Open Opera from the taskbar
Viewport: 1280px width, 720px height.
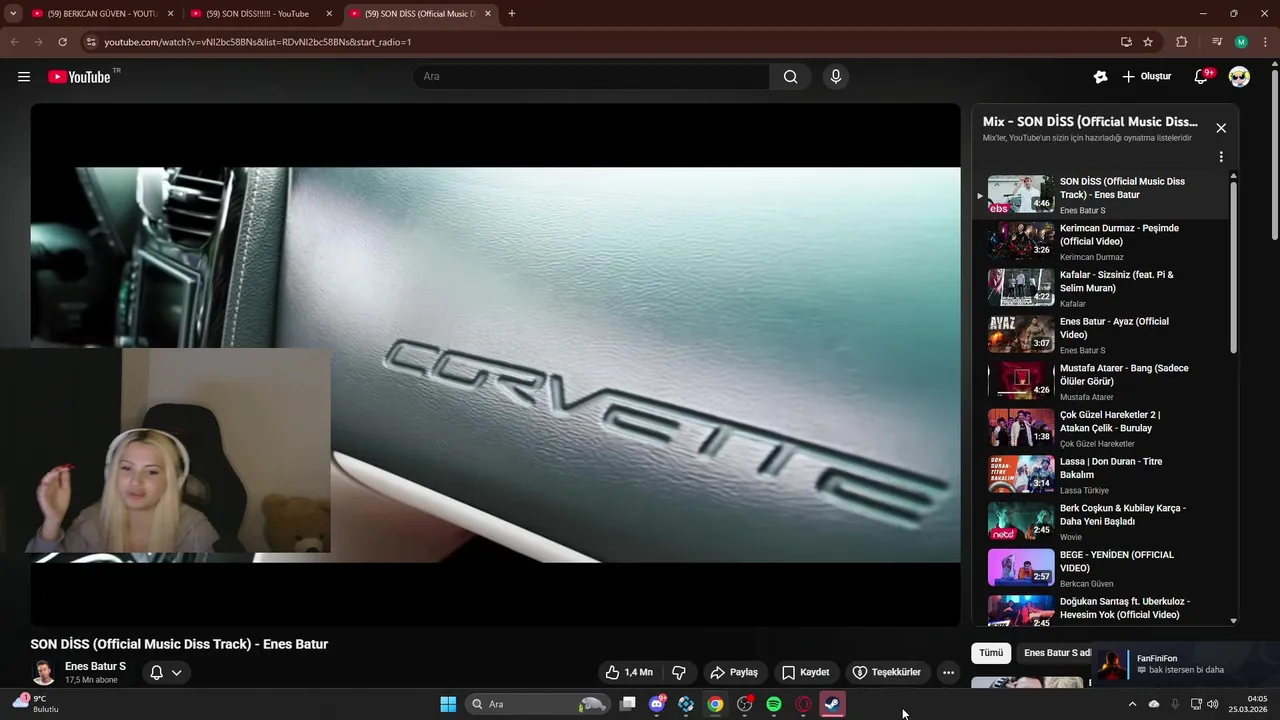[x=803, y=704]
